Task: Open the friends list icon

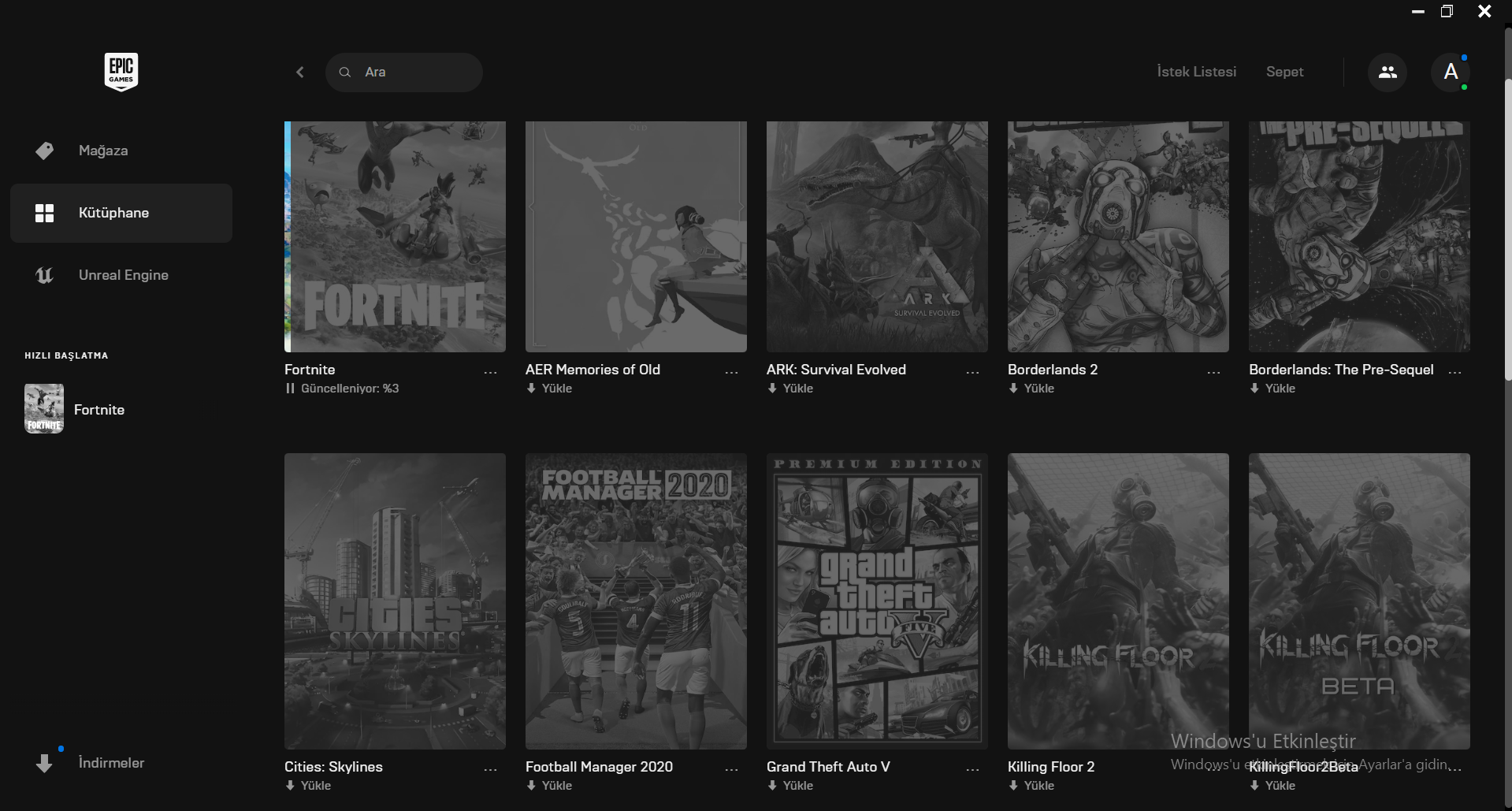Action: click(x=1388, y=73)
